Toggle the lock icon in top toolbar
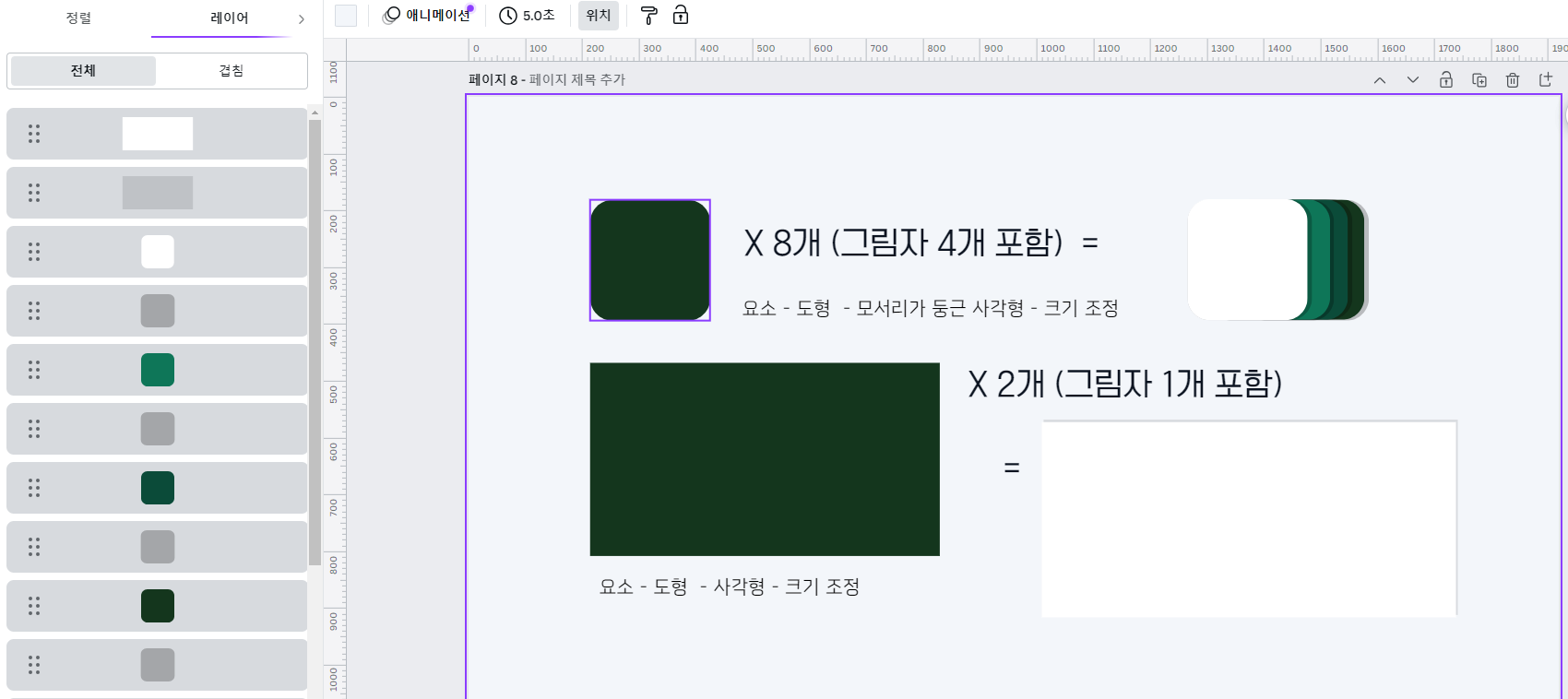Image resolution: width=1568 pixels, height=699 pixels. (681, 15)
